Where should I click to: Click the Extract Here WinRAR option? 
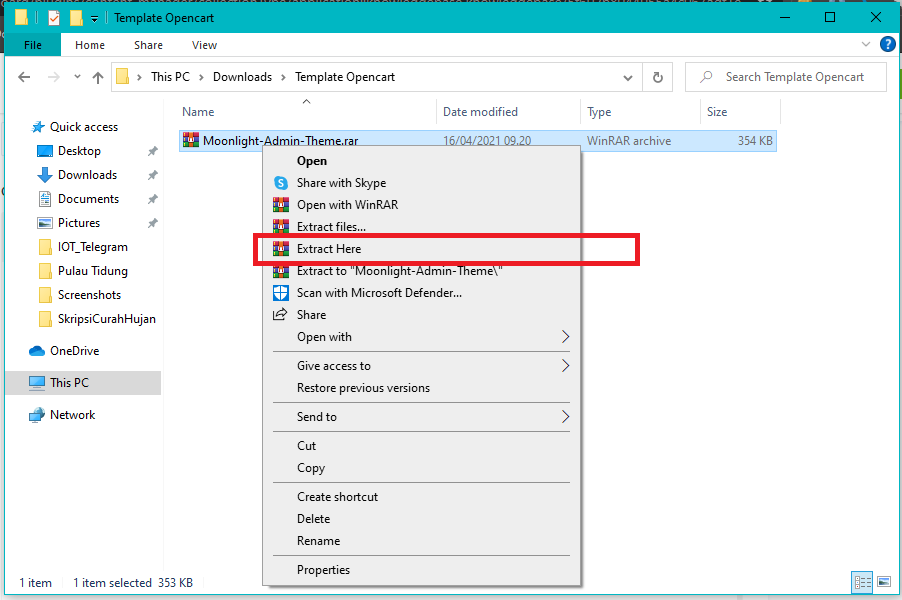[x=329, y=249]
